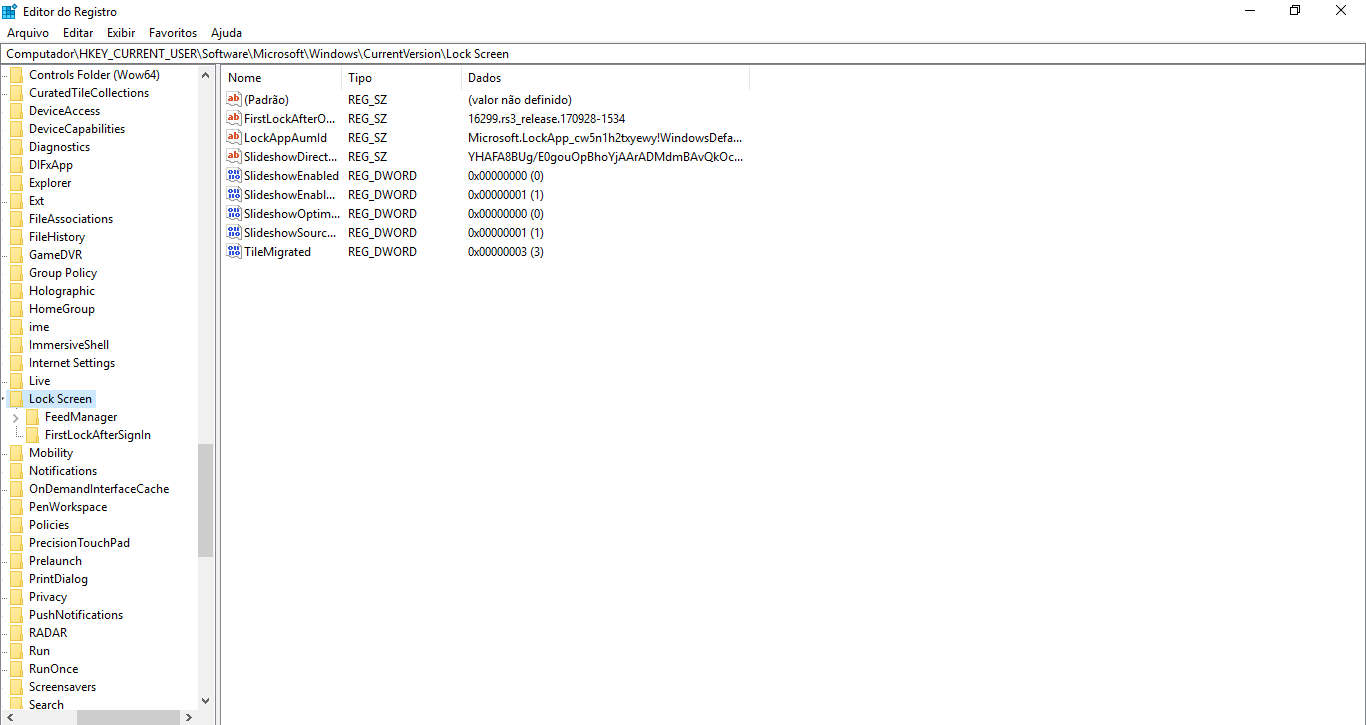Image resolution: width=1366 pixels, height=725 pixels.
Task: Select the Live key in tree
Action: click(40, 381)
